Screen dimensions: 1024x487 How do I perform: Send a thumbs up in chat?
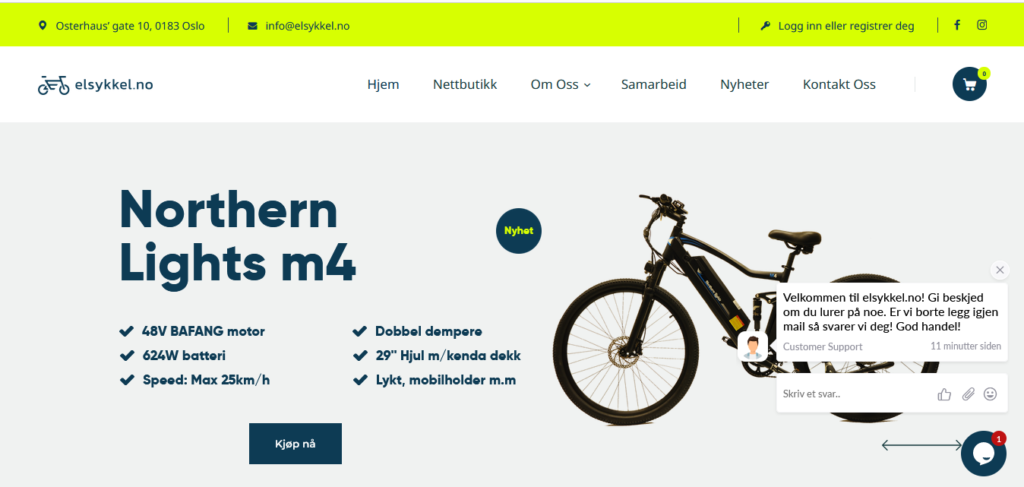(944, 394)
